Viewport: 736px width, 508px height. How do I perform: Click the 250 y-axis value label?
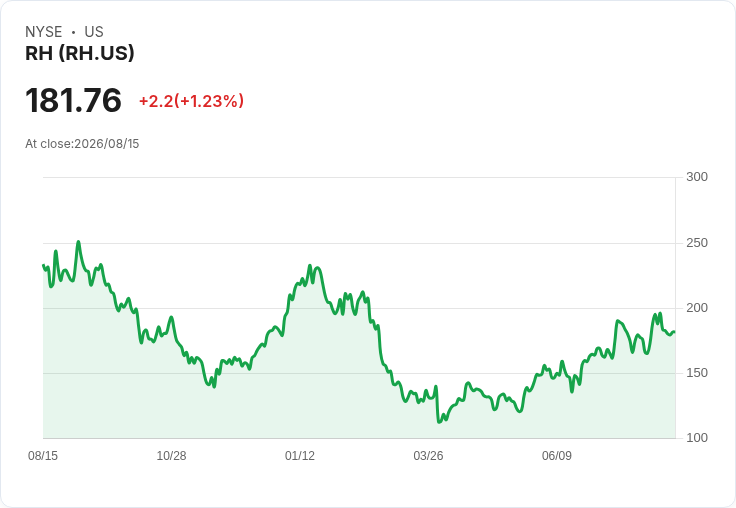coord(697,243)
